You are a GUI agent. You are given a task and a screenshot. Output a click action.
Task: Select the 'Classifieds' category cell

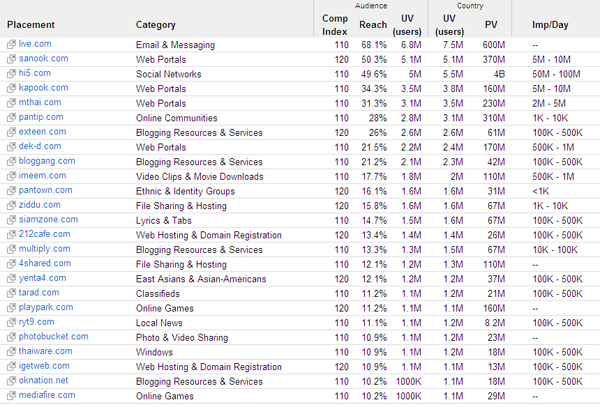pyautogui.click(x=158, y=293)
